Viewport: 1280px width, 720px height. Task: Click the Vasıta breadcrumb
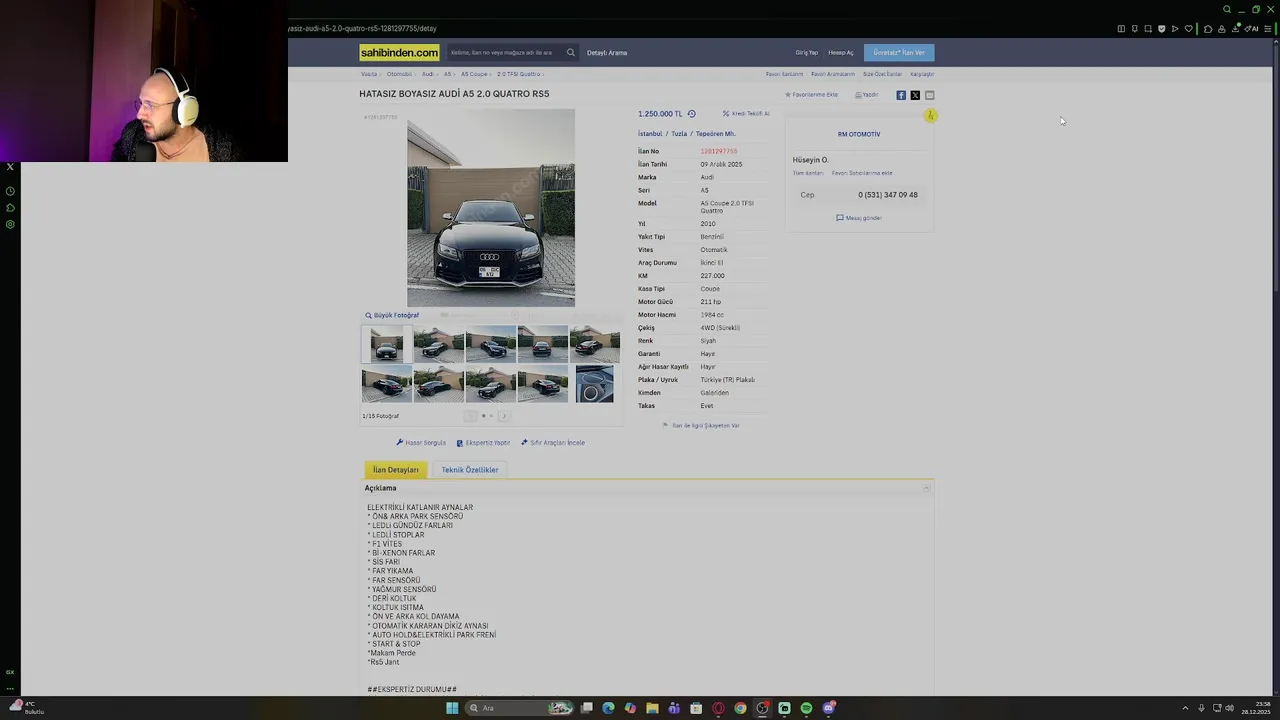pos(369,74)
